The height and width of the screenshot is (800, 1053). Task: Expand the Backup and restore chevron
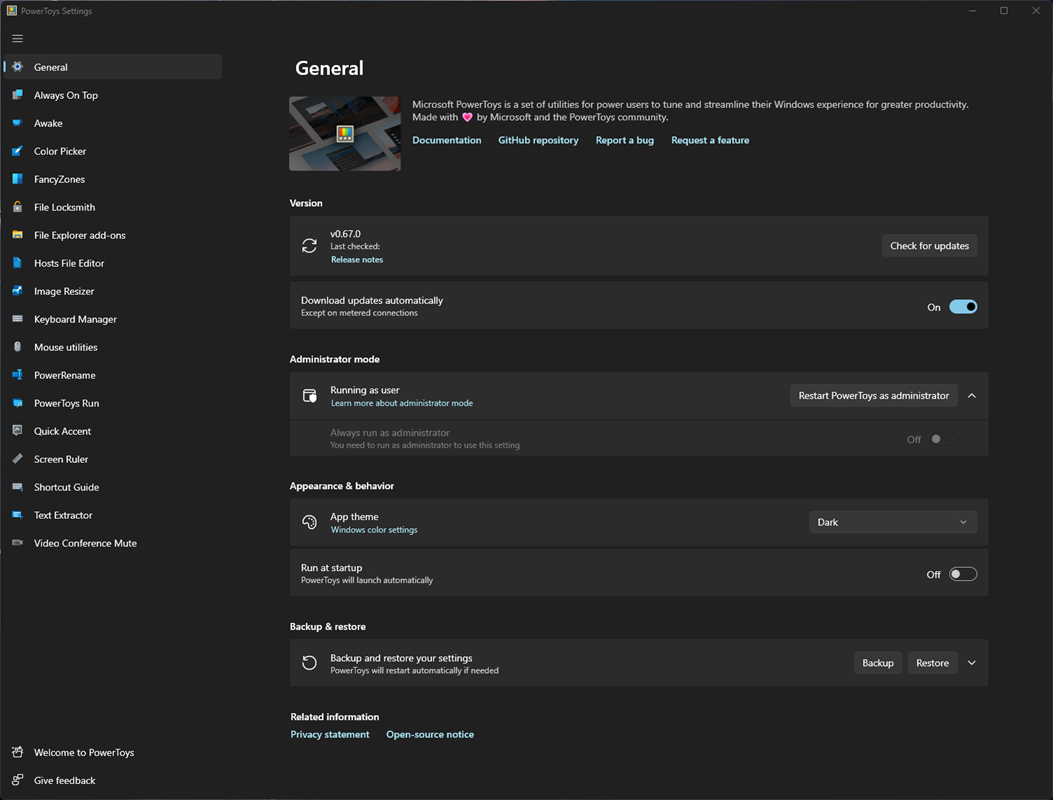(972, 663)
